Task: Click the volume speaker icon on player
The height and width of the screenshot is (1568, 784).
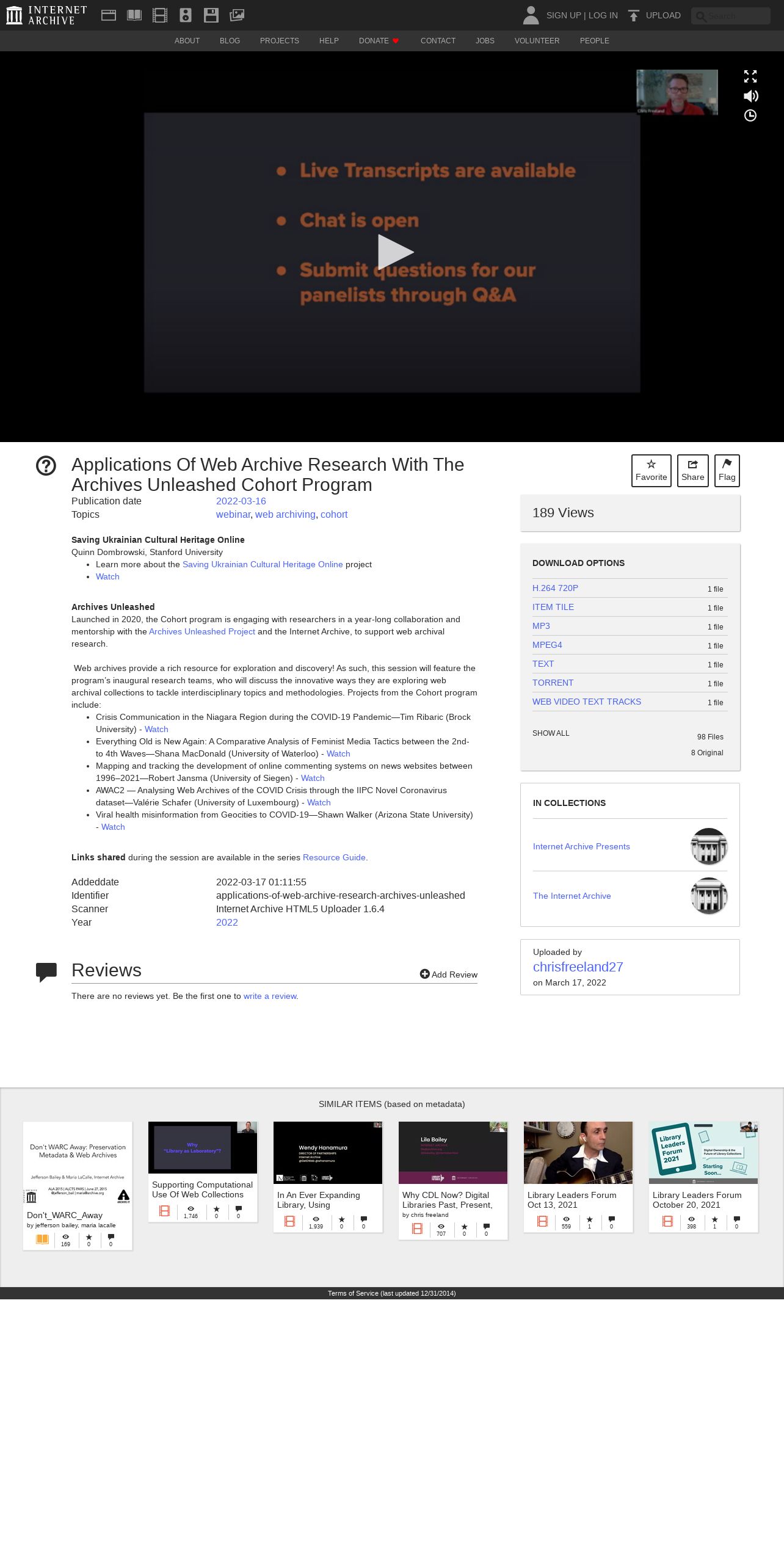Action: (750, 96)
